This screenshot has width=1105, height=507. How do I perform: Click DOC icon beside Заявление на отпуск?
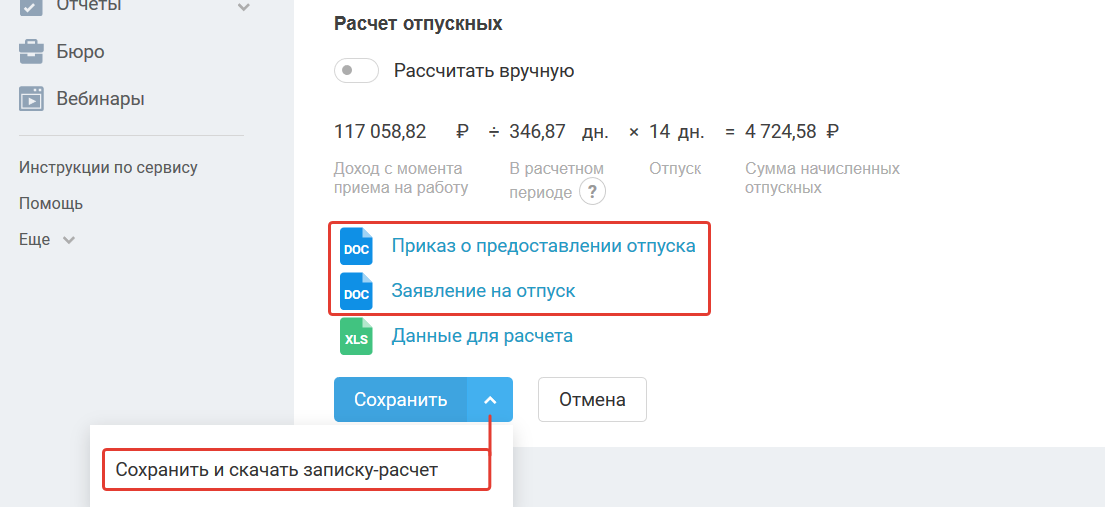356,291
